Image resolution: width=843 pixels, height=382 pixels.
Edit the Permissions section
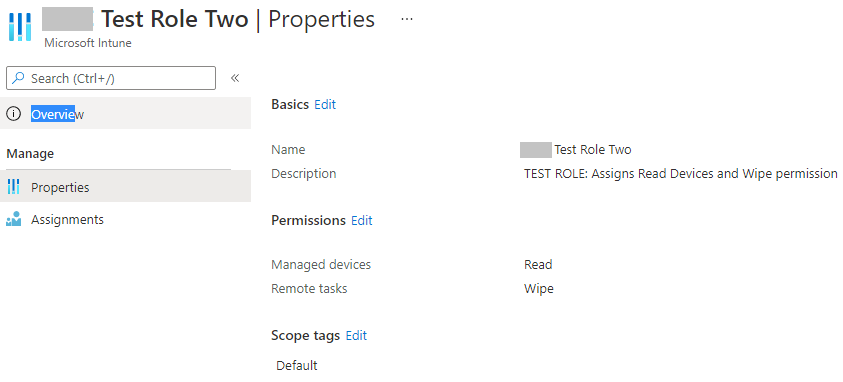pos(362,220)
